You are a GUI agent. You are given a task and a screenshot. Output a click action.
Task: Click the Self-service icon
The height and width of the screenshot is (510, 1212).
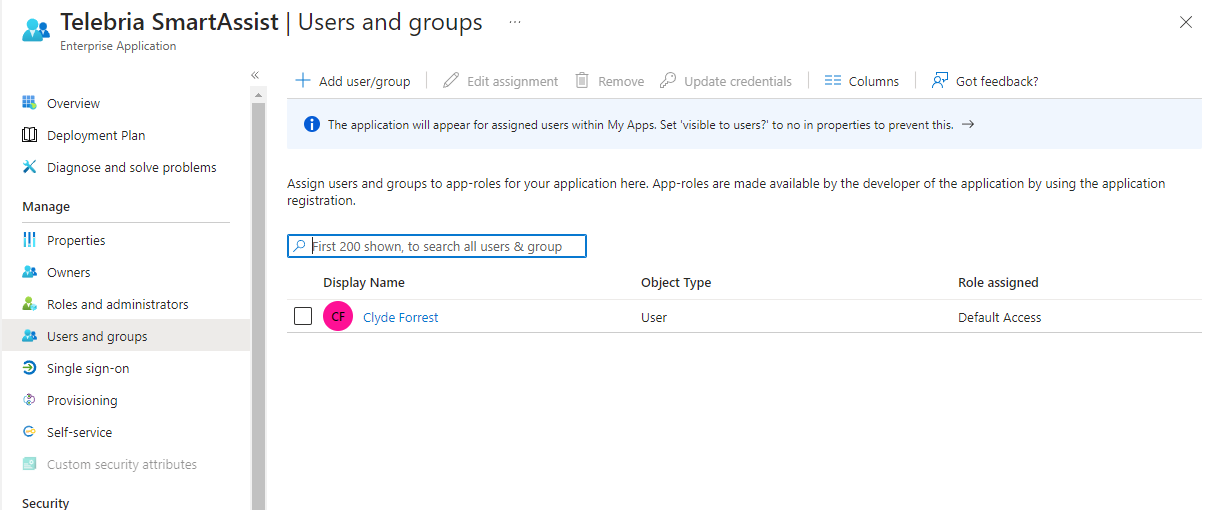tap(29, 432)
